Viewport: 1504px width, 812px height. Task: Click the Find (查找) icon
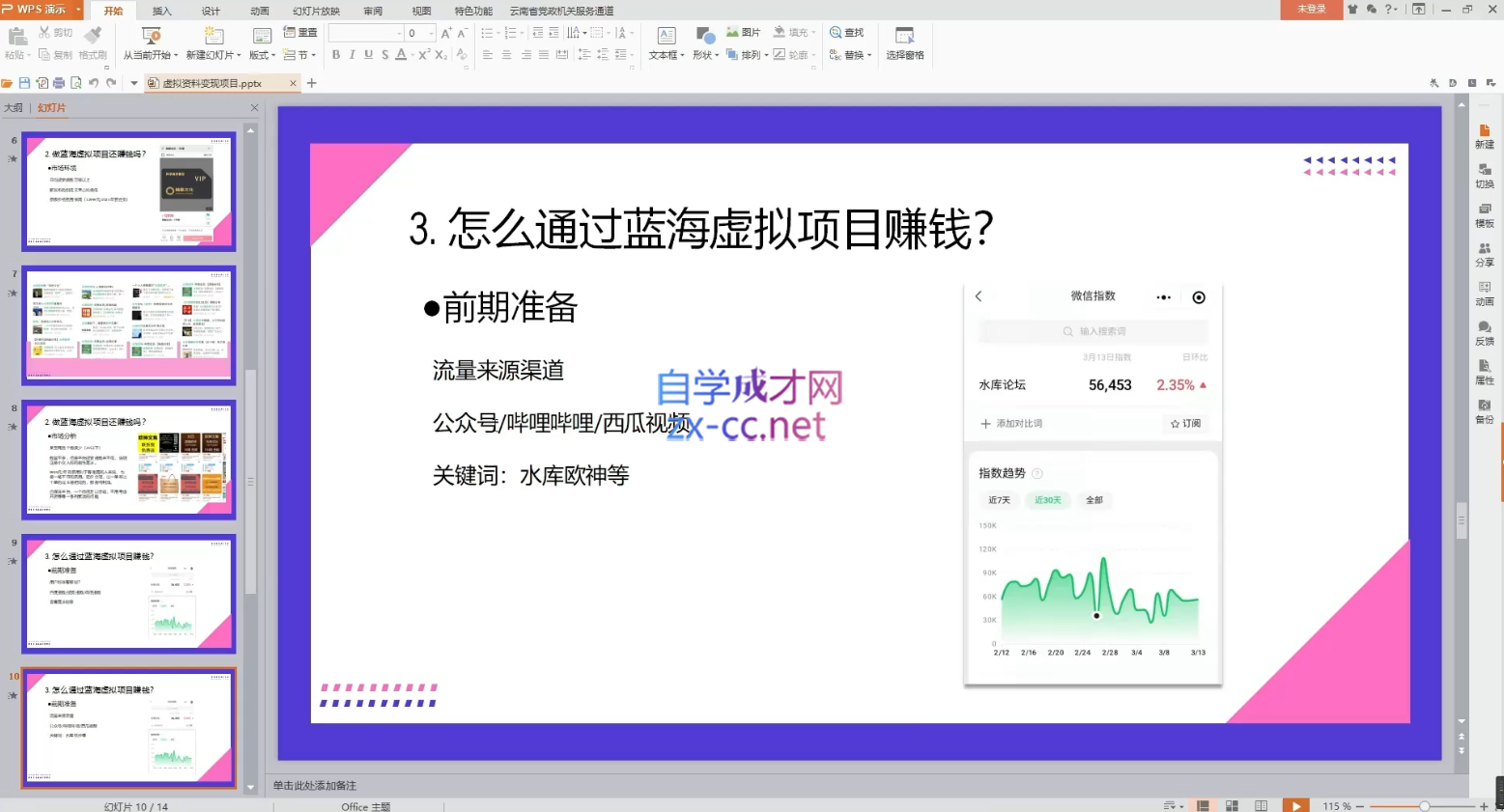[847, 32]
